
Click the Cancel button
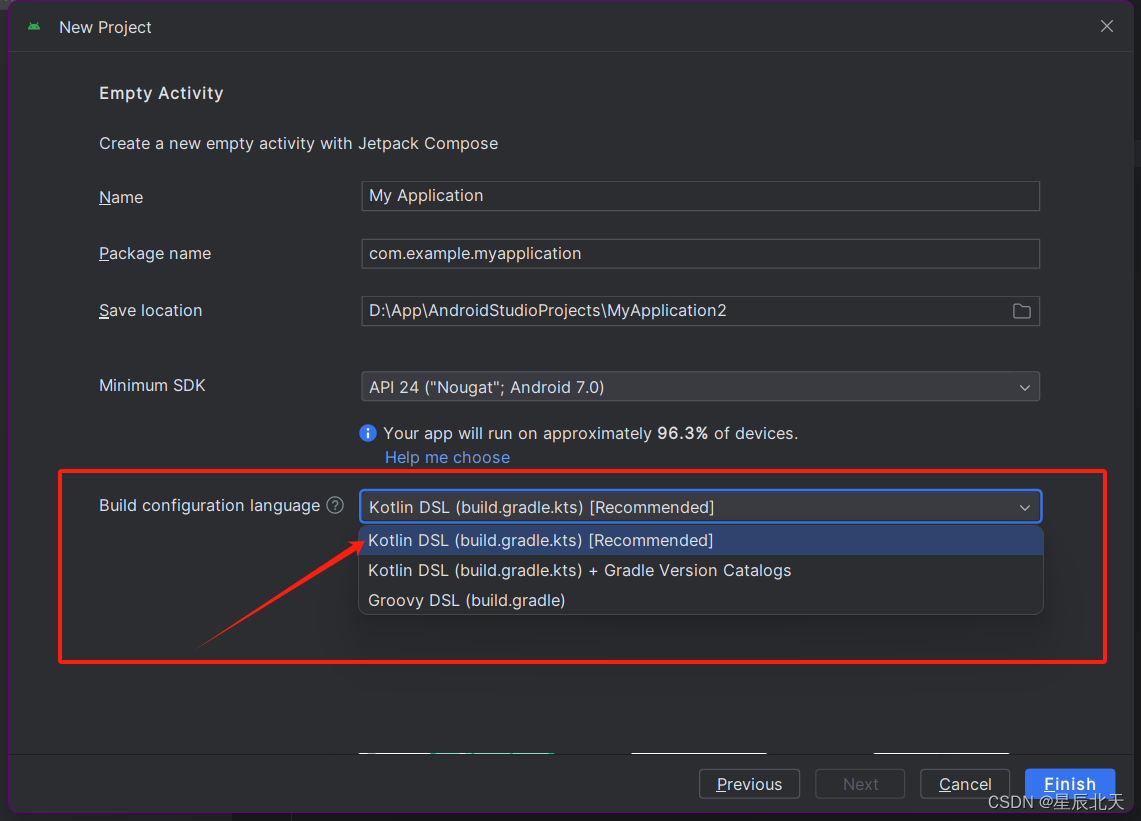(965, 784)
